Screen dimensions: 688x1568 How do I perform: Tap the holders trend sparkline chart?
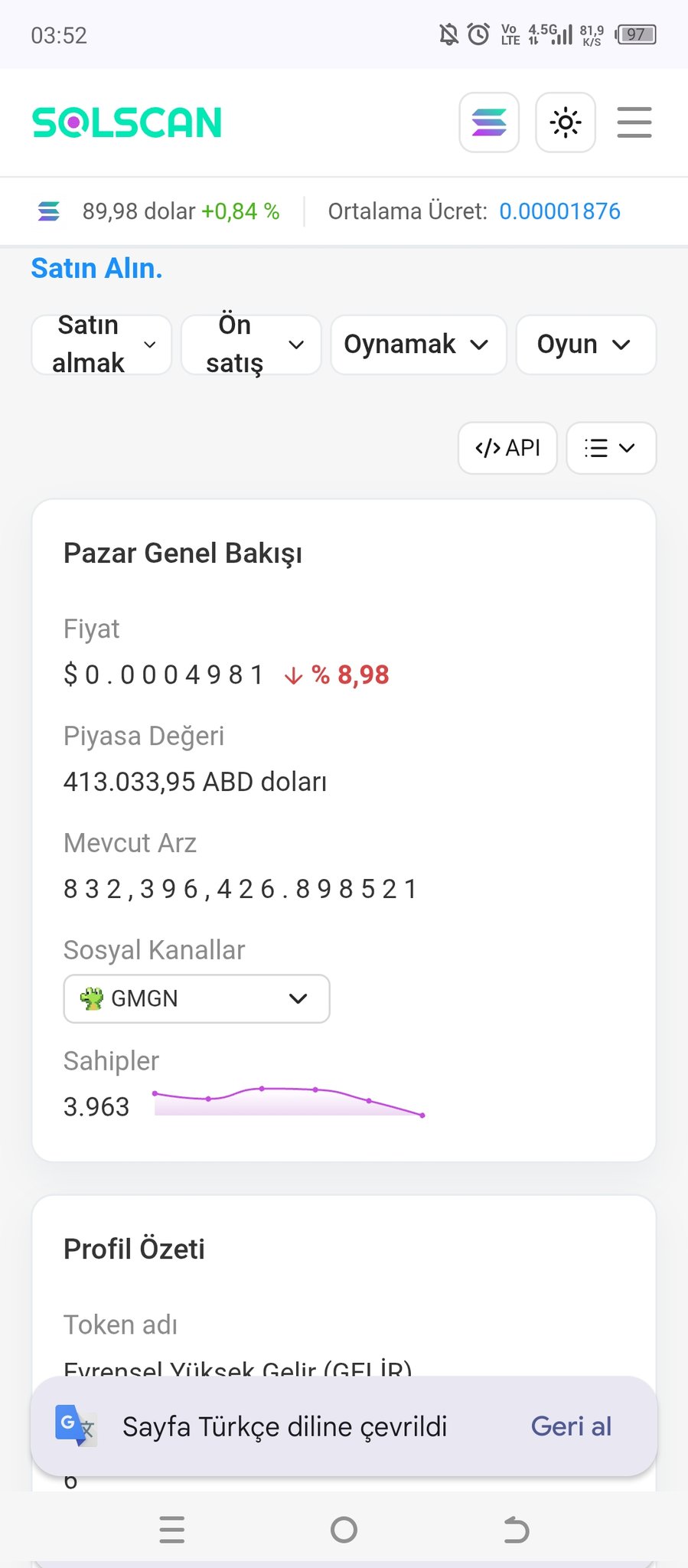pos(289,1101)
